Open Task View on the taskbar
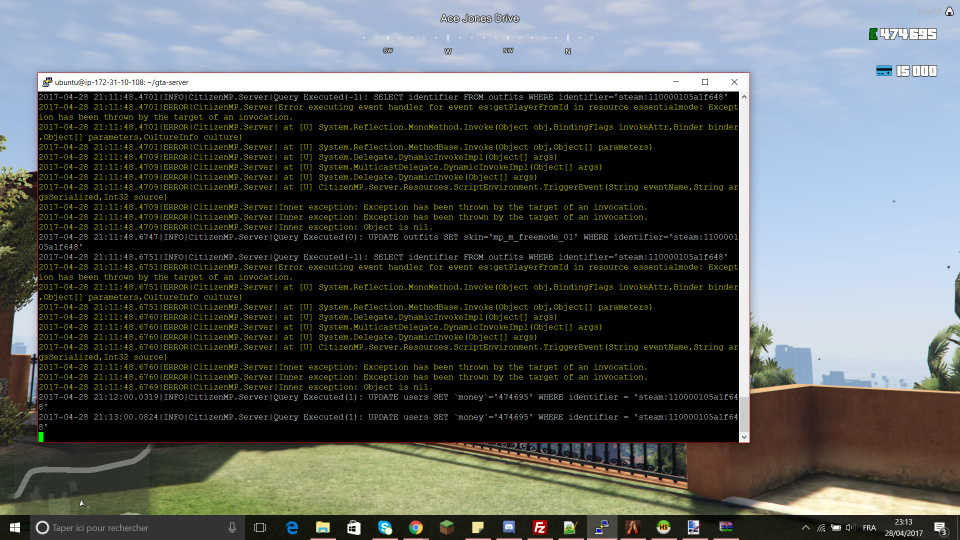 pos(260,527)
